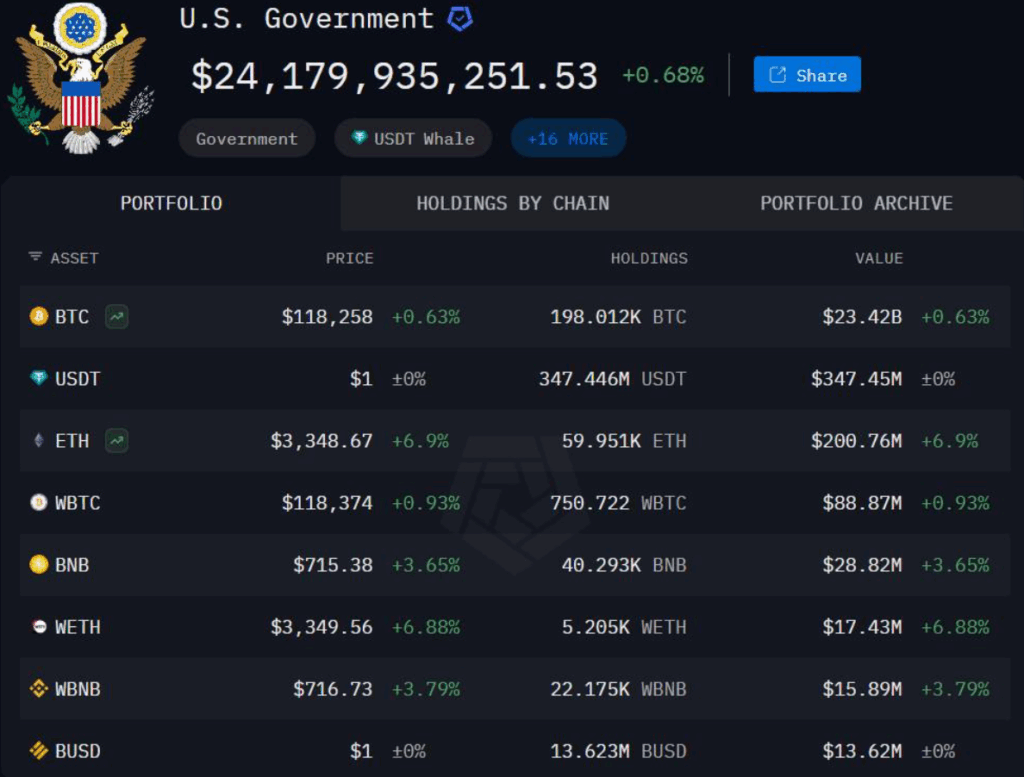Select the BTC asset name

[72, 317]
